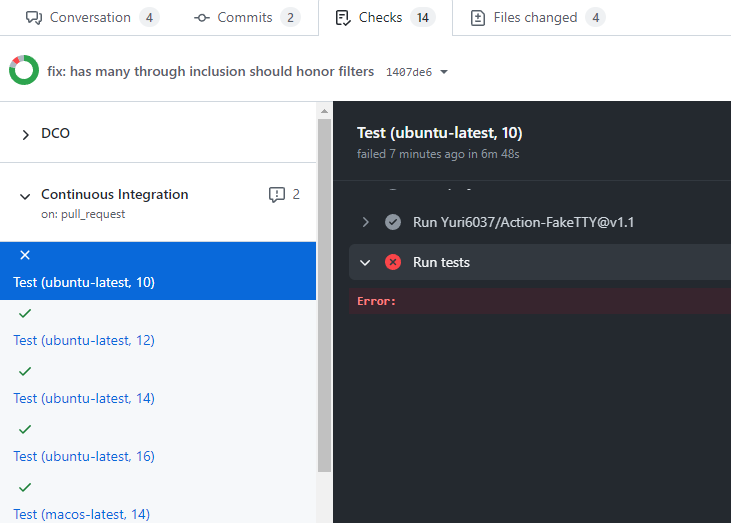
Task: Click the check status donut icon
Action: coord(24,70)
